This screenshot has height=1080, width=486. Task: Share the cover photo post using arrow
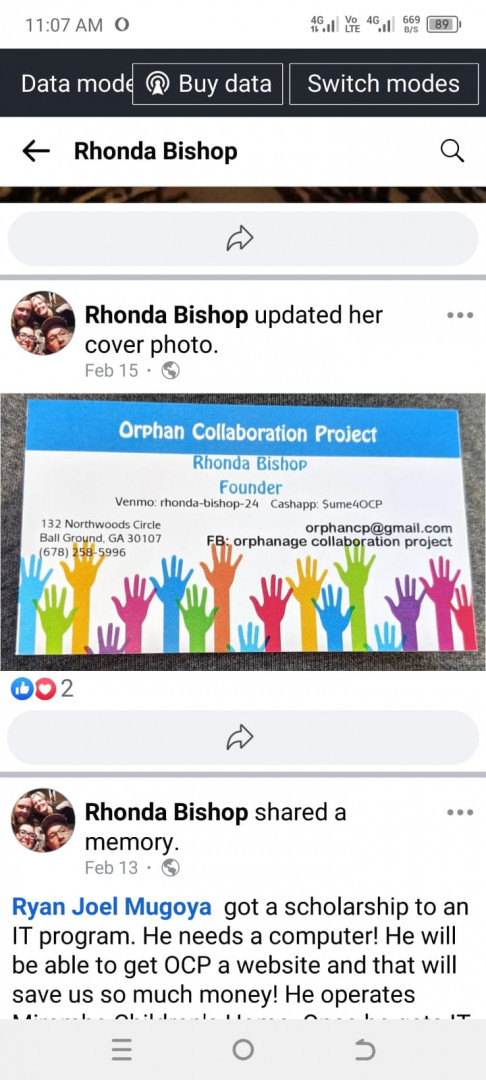tap(242, 737)
